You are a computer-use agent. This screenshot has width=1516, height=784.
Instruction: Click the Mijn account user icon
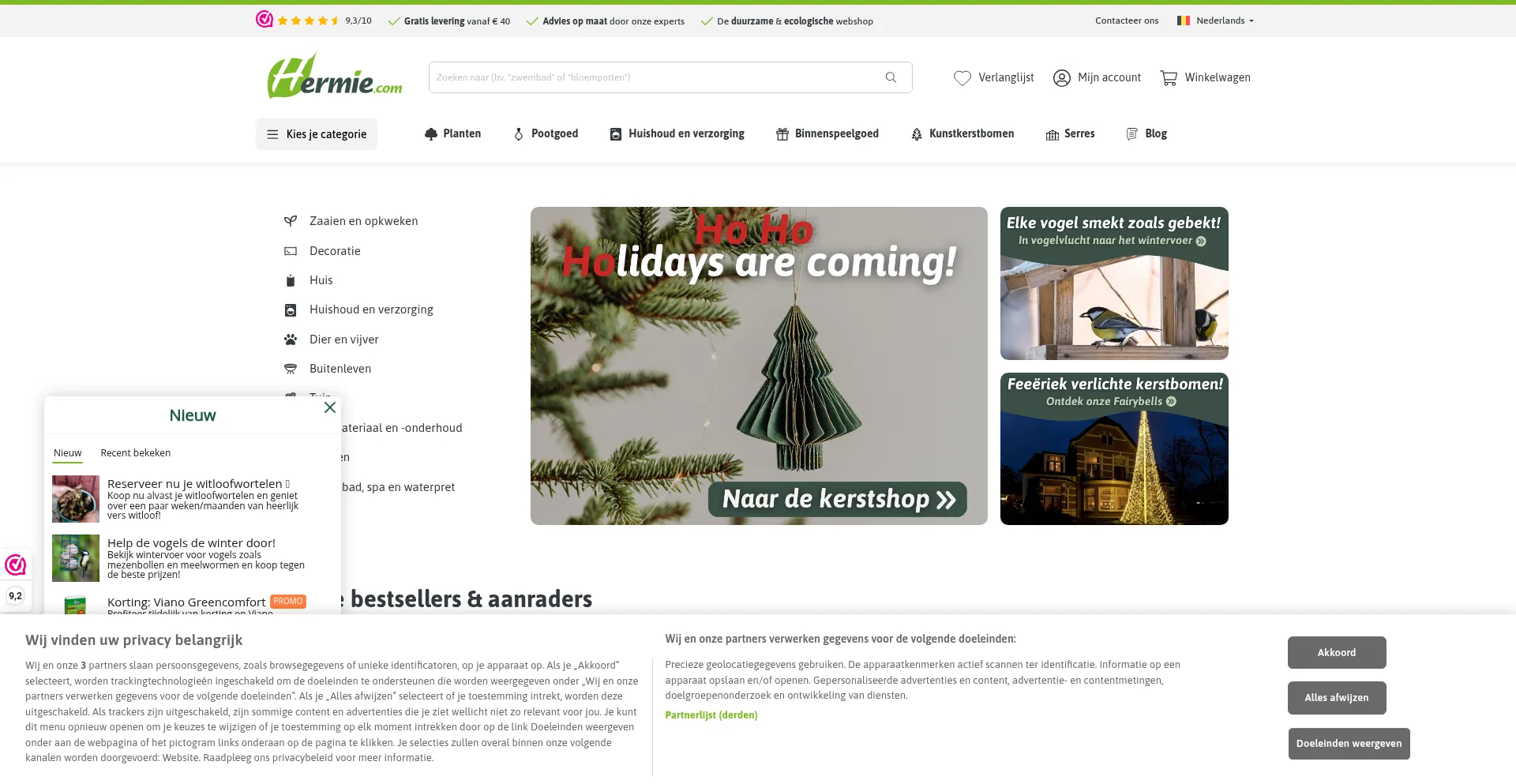pyautogui.click(x=1062, y=77)
